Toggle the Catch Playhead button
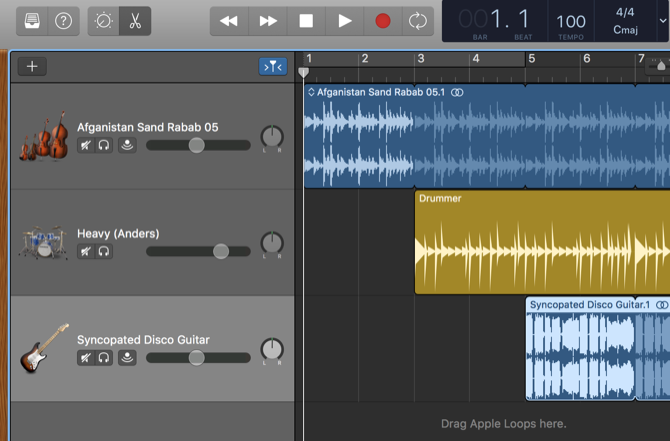 272,66
